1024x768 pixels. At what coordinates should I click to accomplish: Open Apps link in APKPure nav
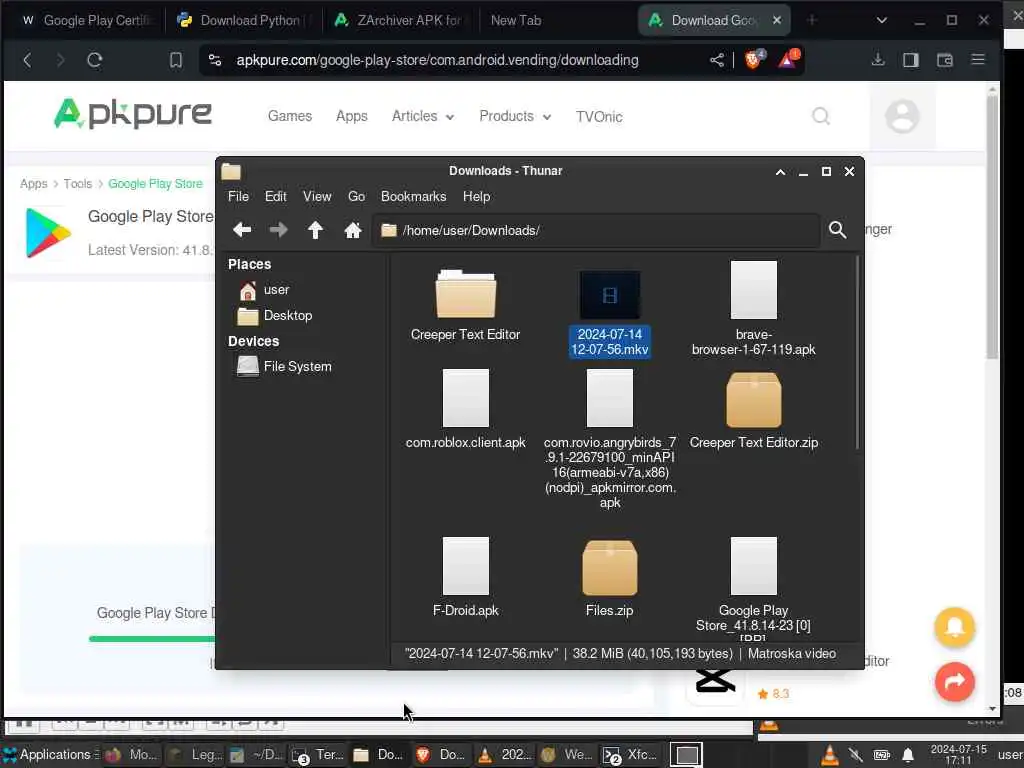[x=351, y=116]
